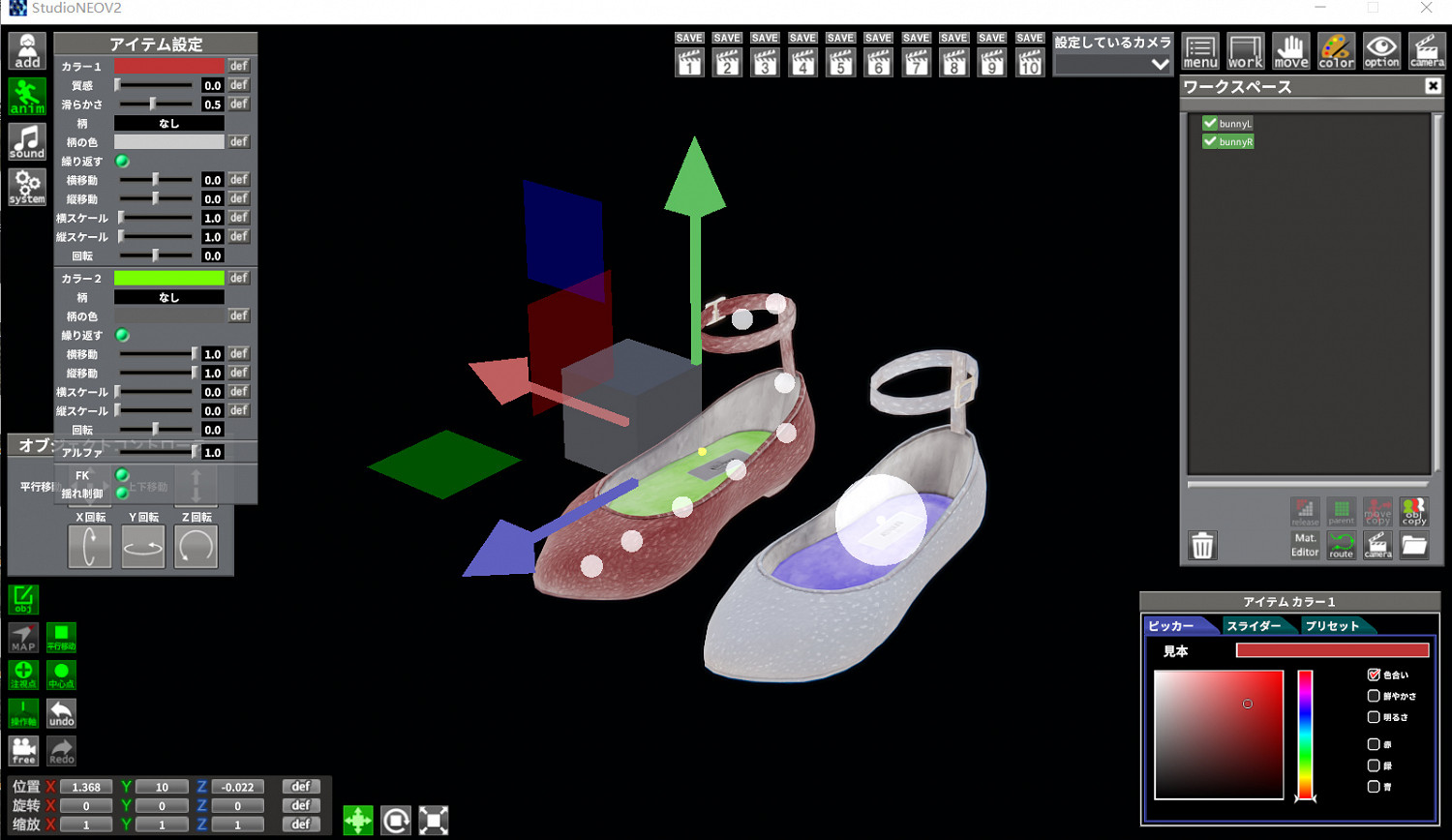
Task: Open the Mat. Editor button
Action: (1305, 545)
